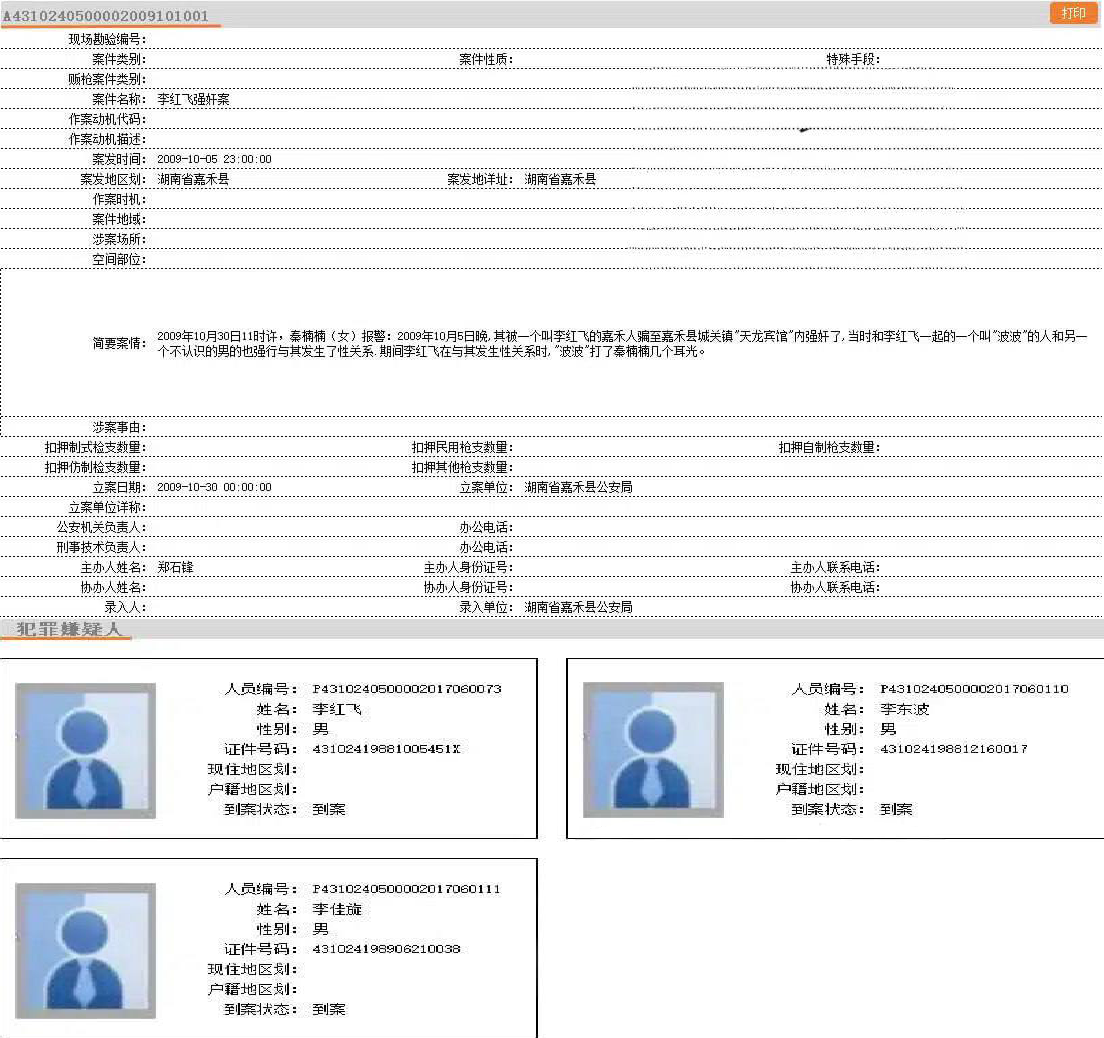
Task: Click the avatar in the top-left suspect card
Action: click(85, 750)
